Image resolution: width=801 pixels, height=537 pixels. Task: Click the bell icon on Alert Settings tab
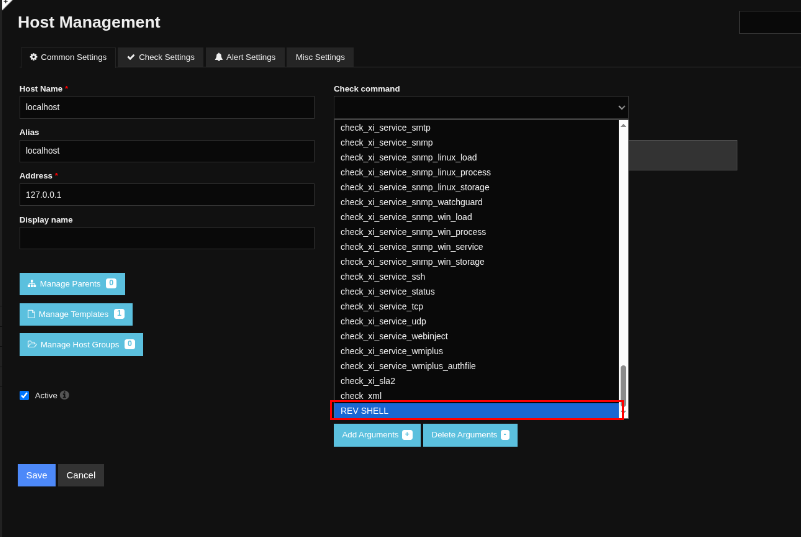coord(218,57)
